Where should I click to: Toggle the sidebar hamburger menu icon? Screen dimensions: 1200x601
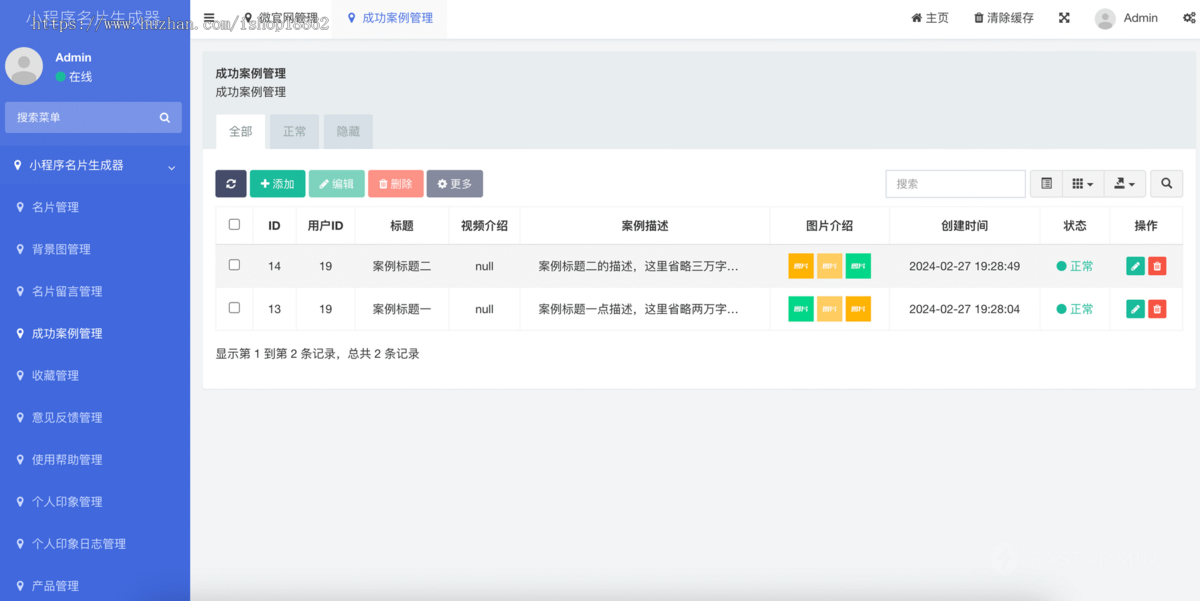click(x=208, y=16)
